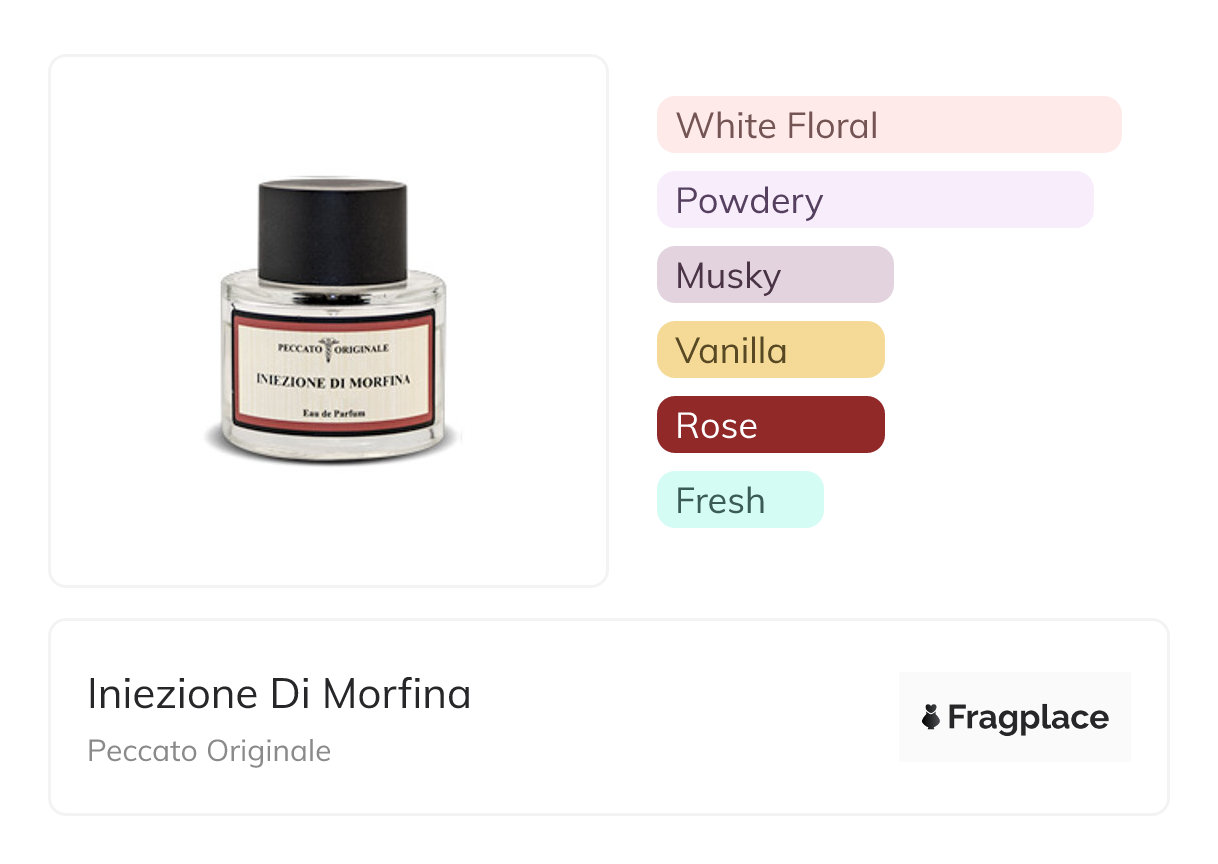Click the word 'Morfina' in the title
The height and width of the screenshot is (864, 1218).
397,694
